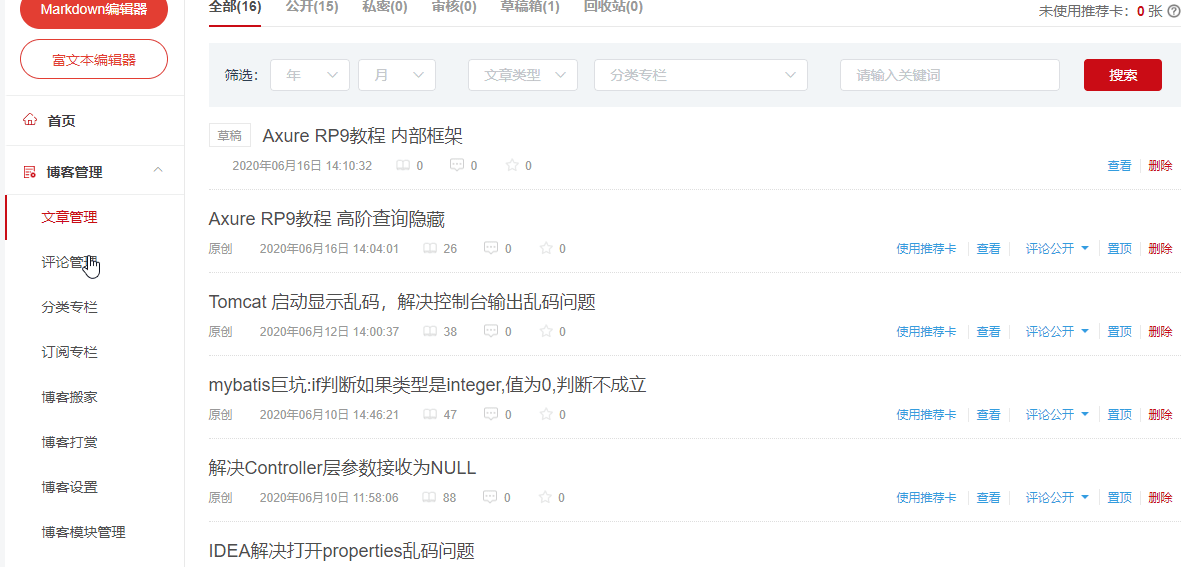Switch to the 全部(16) tab
The image size is (1204, 567).
click(235, 7)
